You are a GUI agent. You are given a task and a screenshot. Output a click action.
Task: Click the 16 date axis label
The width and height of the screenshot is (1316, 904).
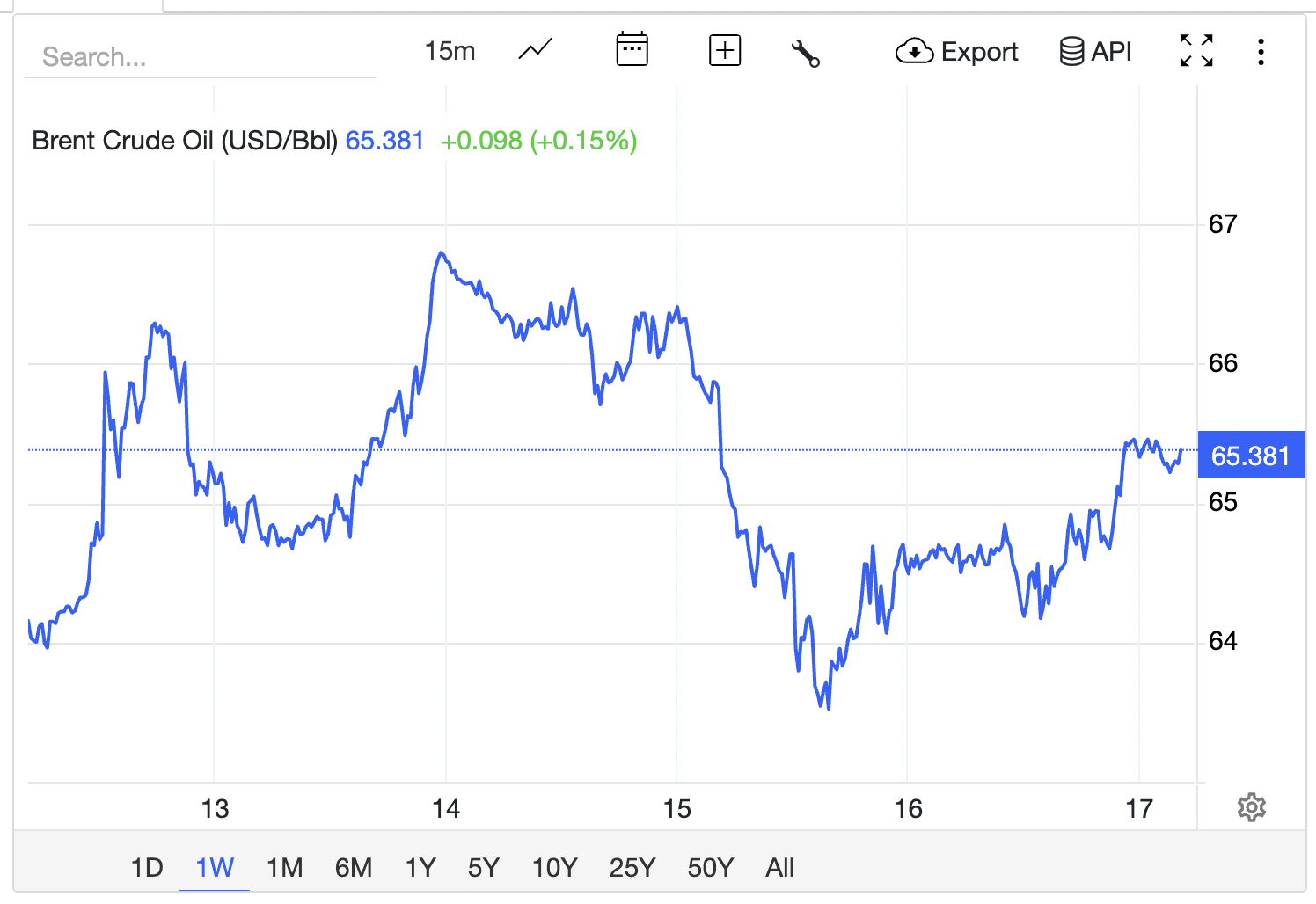(x=908, y=809)
